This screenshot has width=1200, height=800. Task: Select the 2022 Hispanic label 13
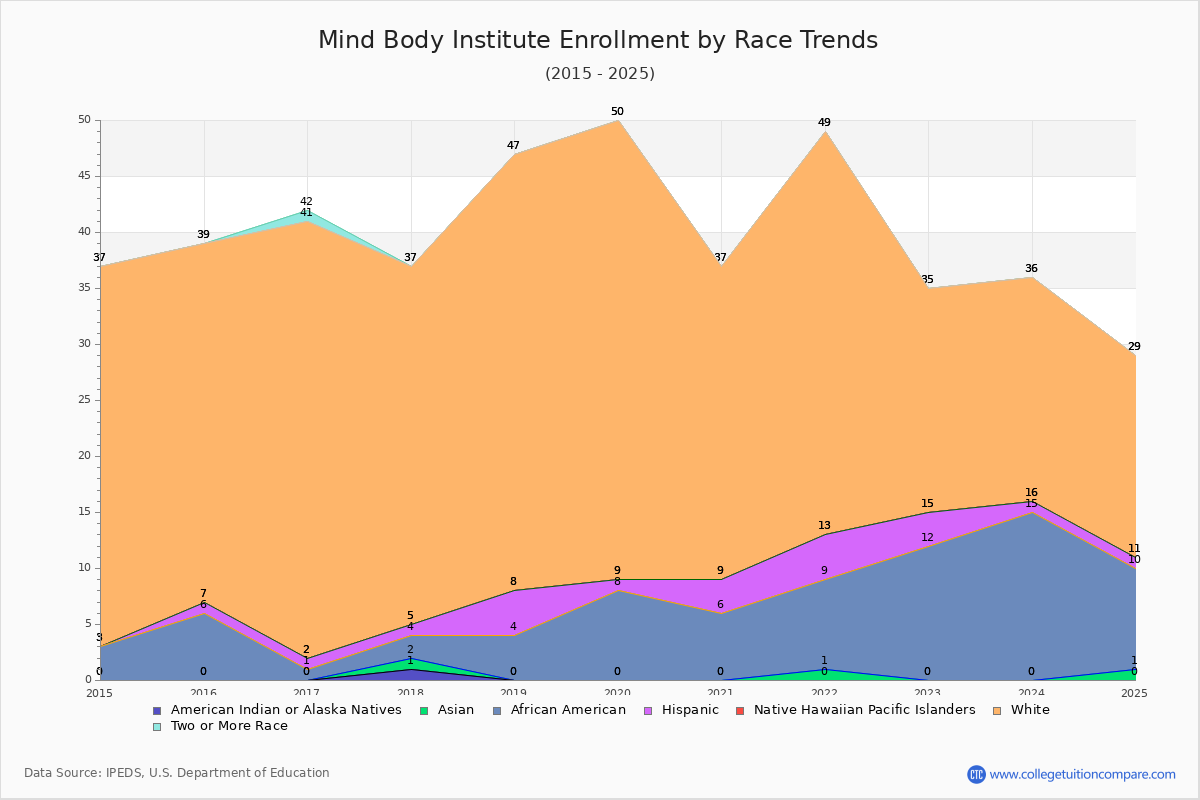[824, 526]
